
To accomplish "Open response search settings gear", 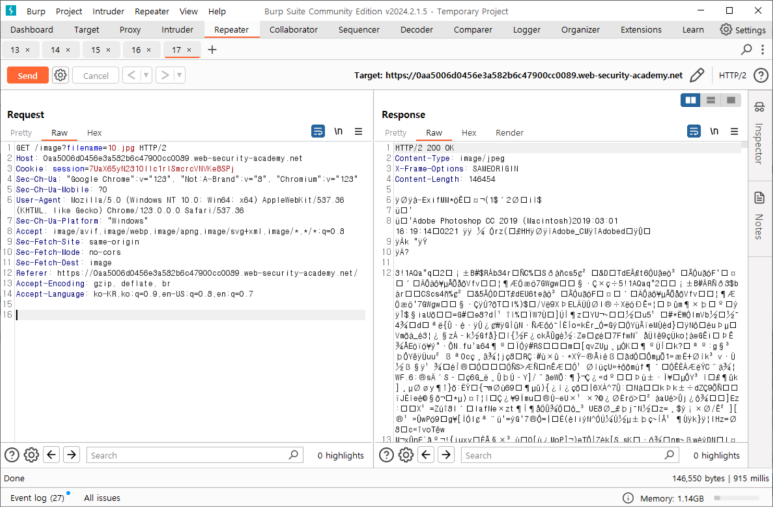I will [x=406, y=455].
